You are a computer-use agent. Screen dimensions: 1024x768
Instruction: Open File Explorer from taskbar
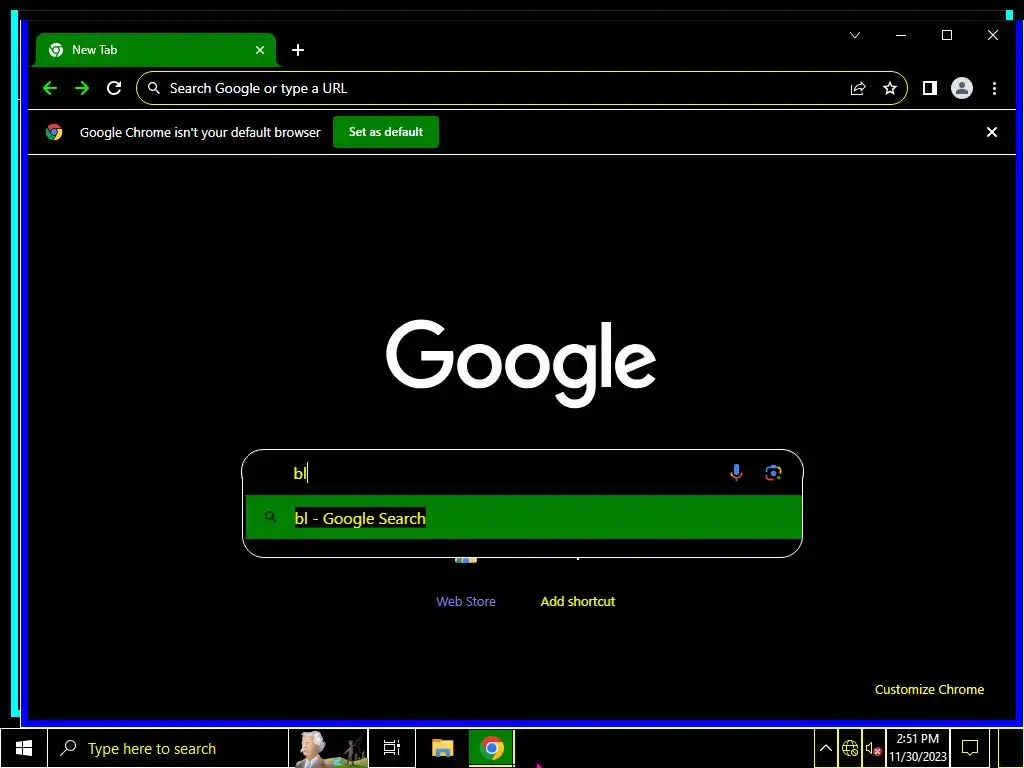442,748
